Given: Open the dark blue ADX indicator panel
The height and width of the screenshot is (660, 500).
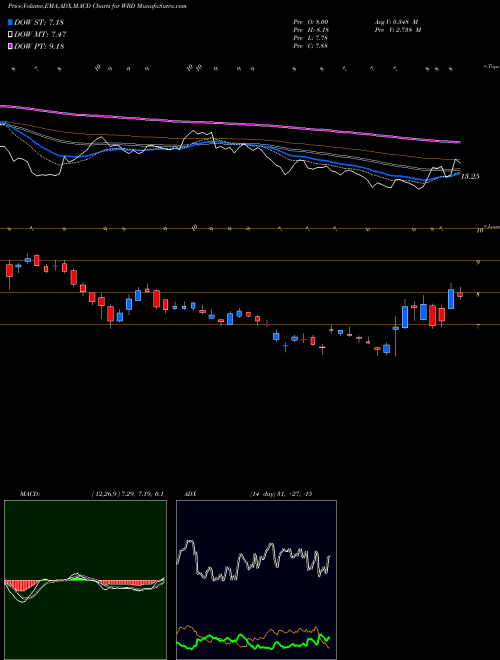Looking at the screenshot, I should coord(256,580).
